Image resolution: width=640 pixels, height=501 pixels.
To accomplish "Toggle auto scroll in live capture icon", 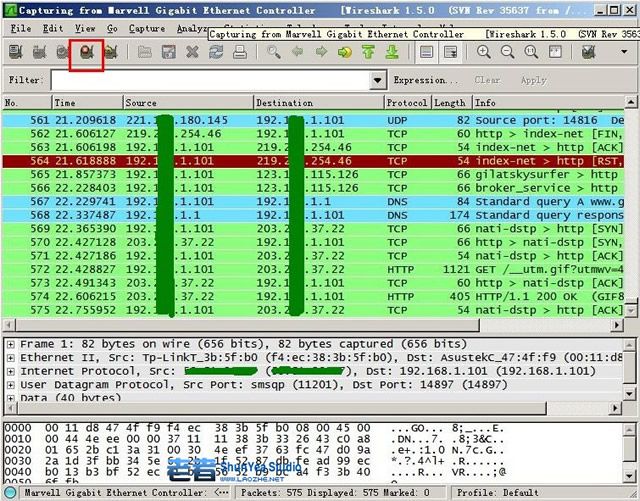I will click(x=450, y=52).
